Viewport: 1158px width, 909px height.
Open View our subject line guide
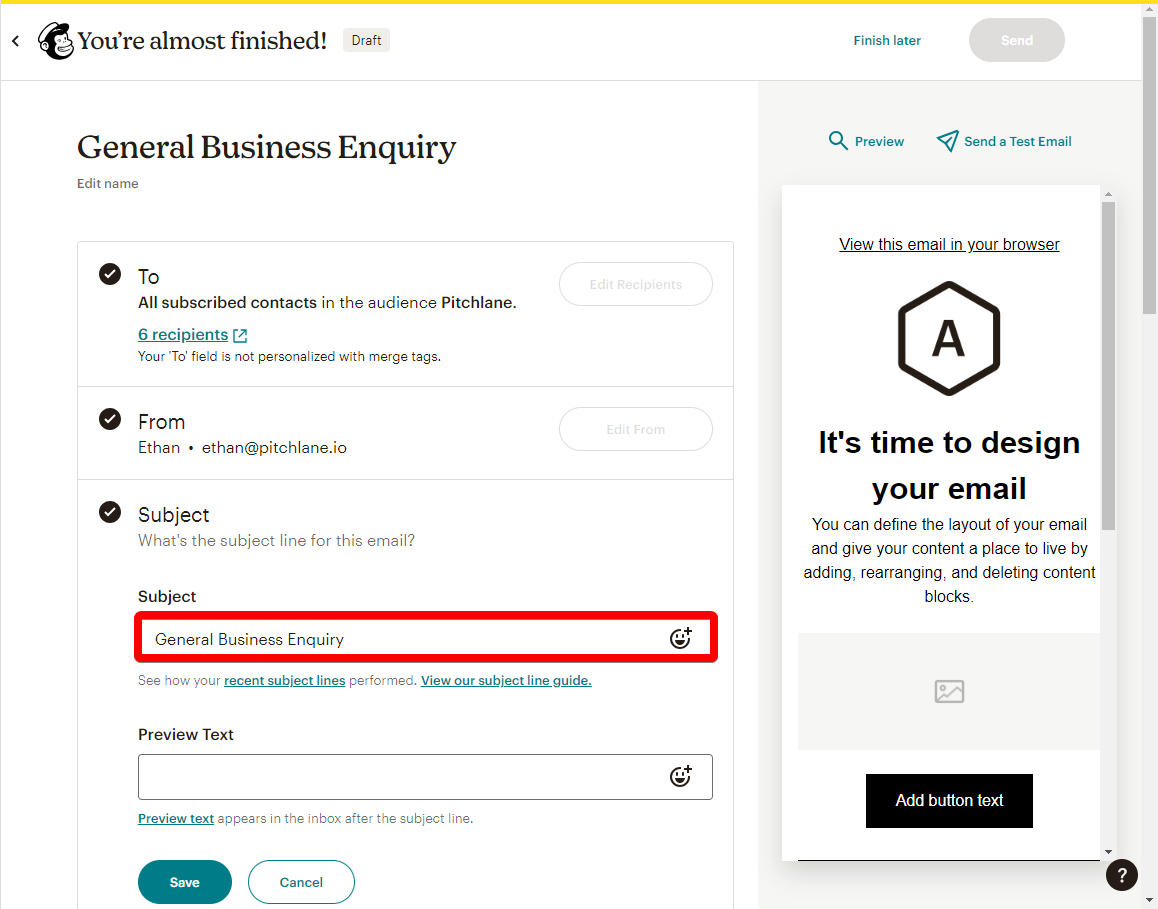(506, 680)
